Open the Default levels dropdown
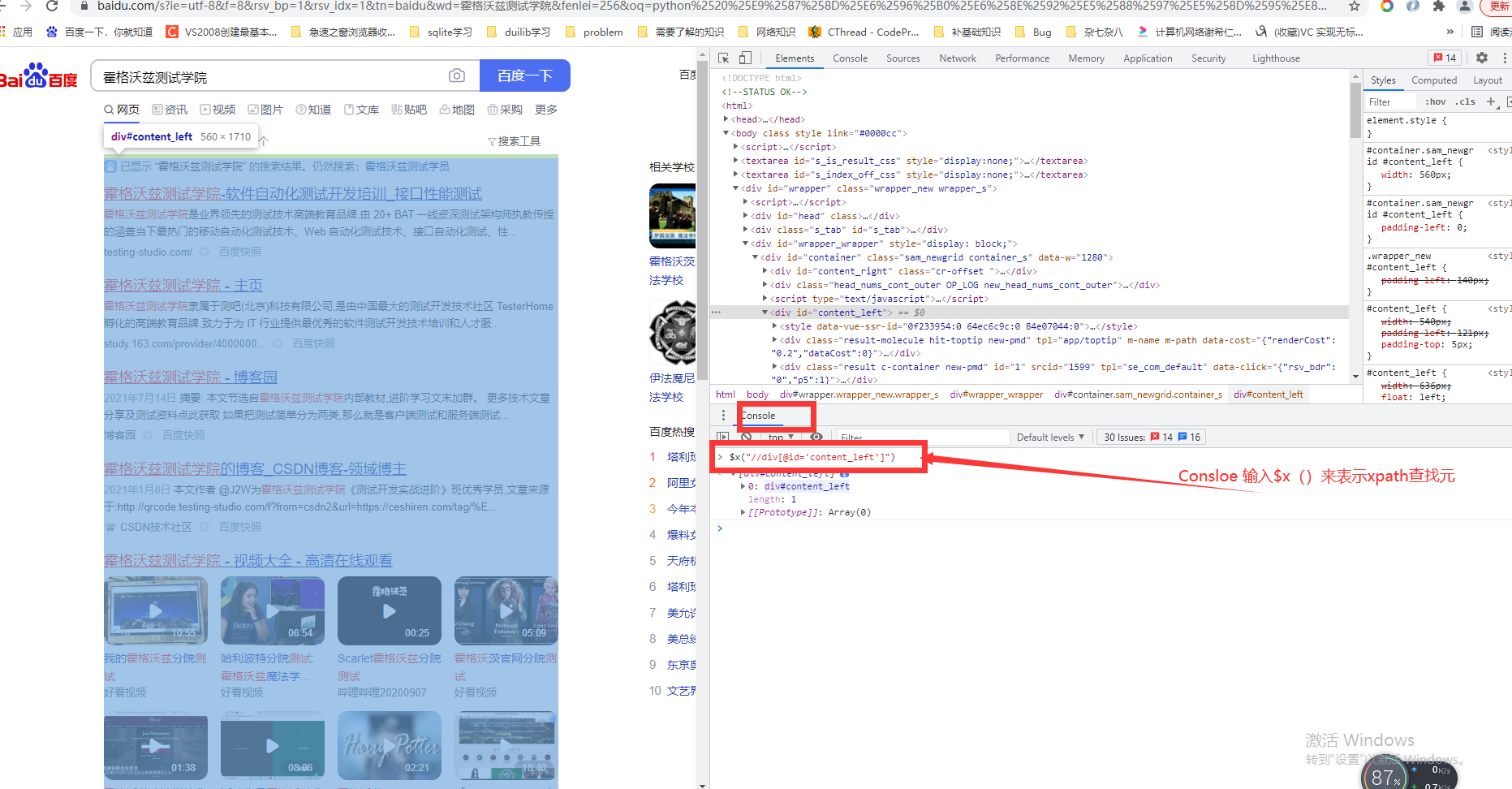Screen dimensions: 1512x789 tap(1050, 437)
